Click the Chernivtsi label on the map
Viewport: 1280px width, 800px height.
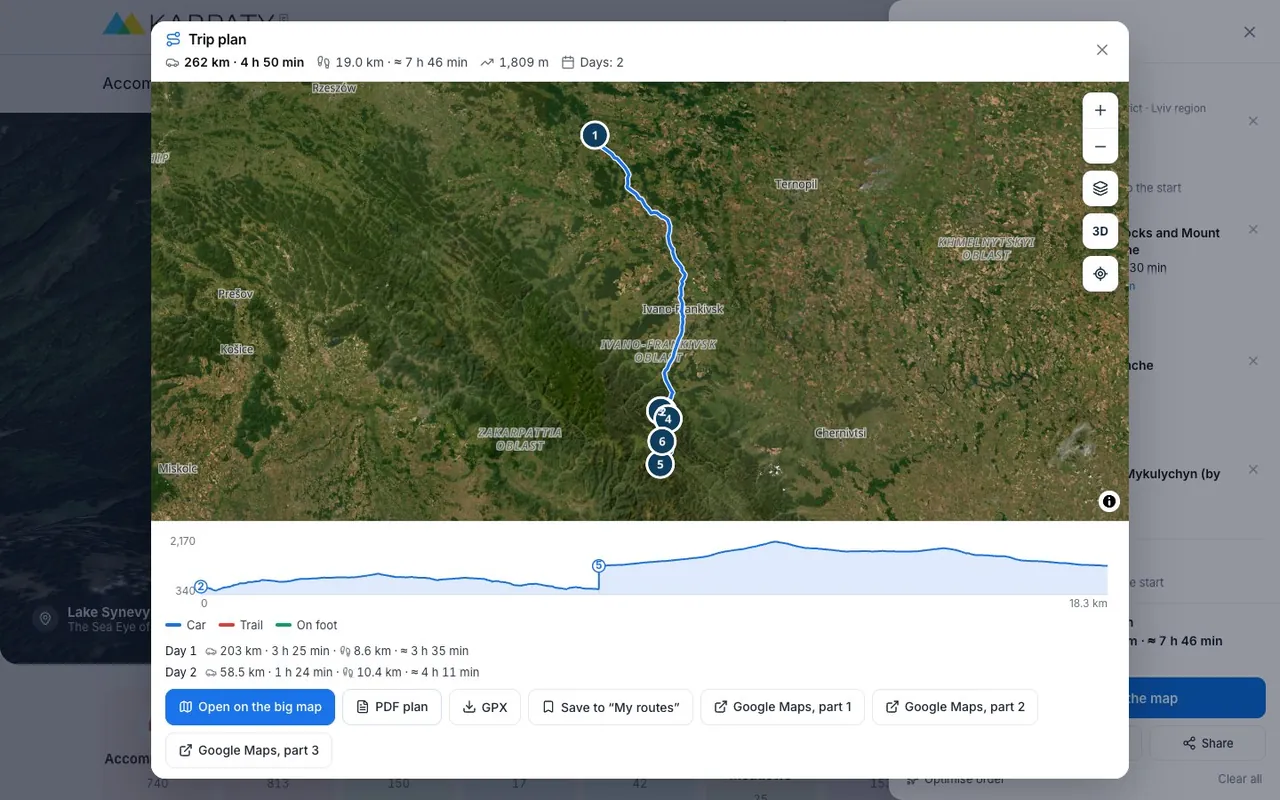pos(840,433)
